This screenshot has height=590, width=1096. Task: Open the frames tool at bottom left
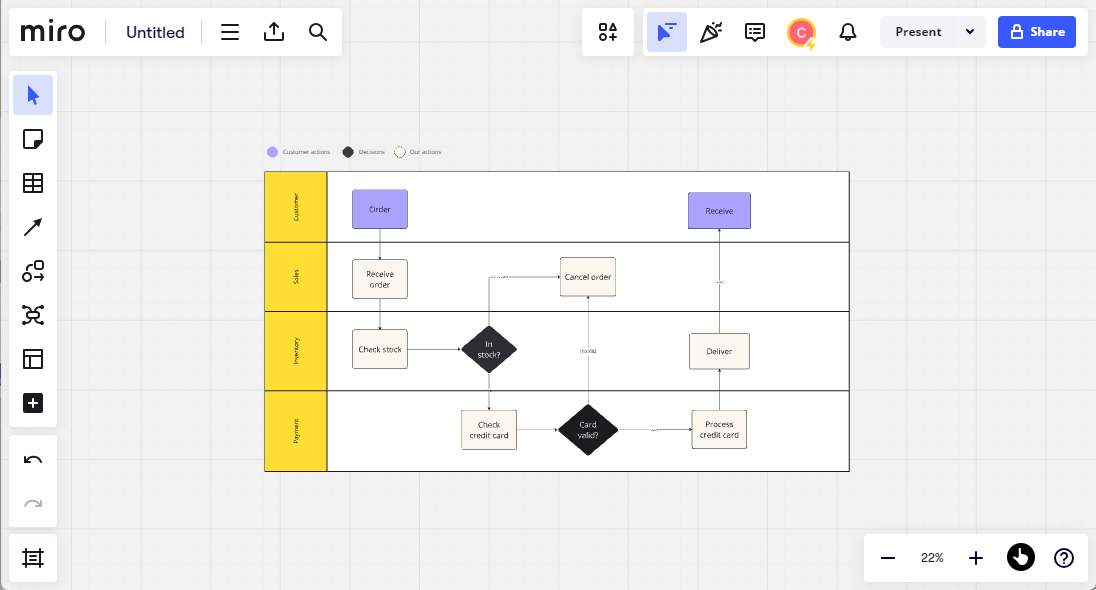point(33,558)
